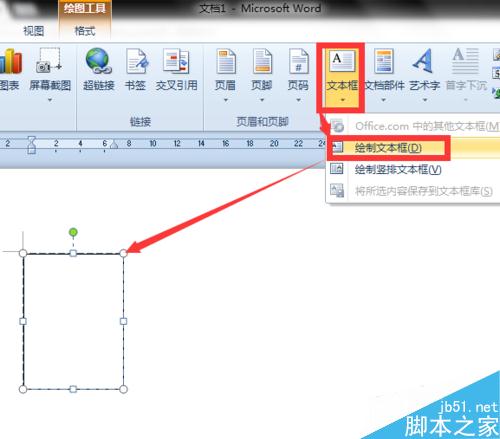This screenshot has height=439, width=500.
Task: Expand the 文本框 dropdown arrow
Action: (342, 100)
